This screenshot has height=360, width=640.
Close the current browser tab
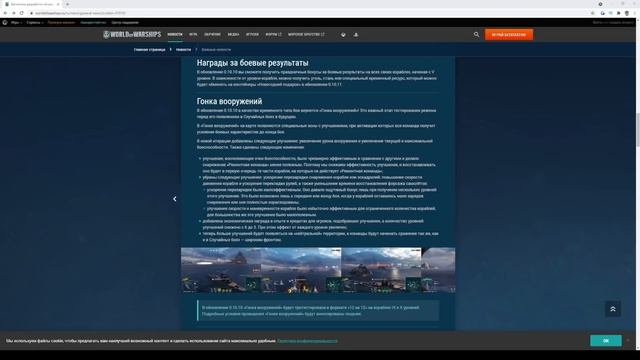tap(58, 4)
